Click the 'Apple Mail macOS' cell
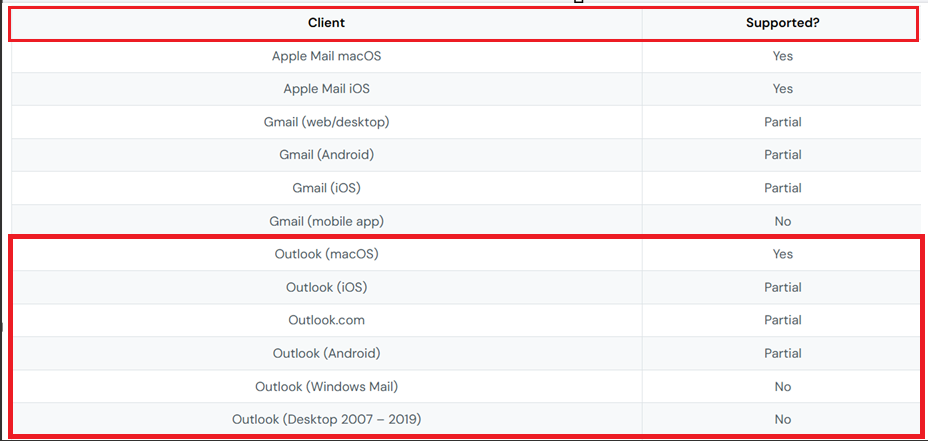 pyautogui.click(x=327, y=56)
